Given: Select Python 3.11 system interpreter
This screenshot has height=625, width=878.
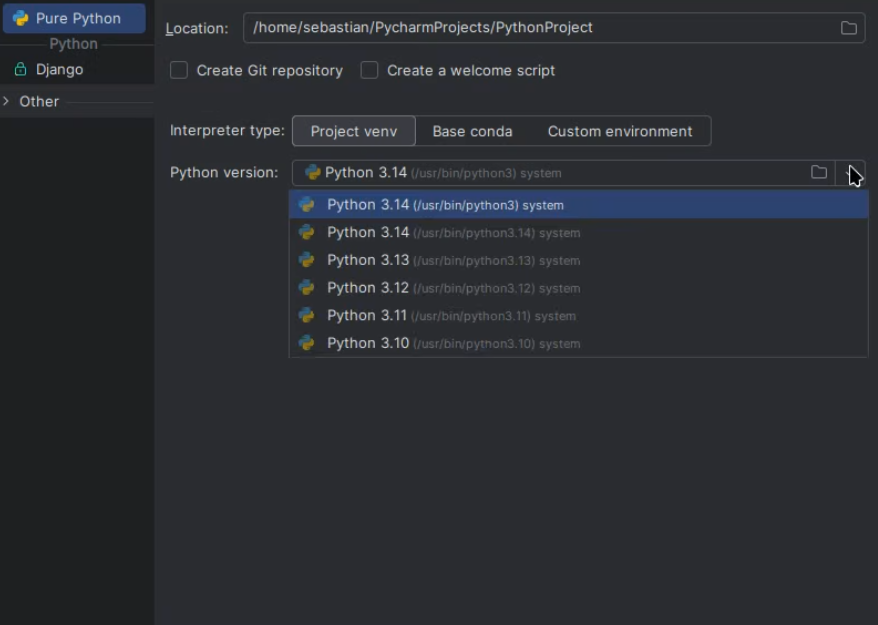Looking at the screenshot, I should (x=578, y=316).
